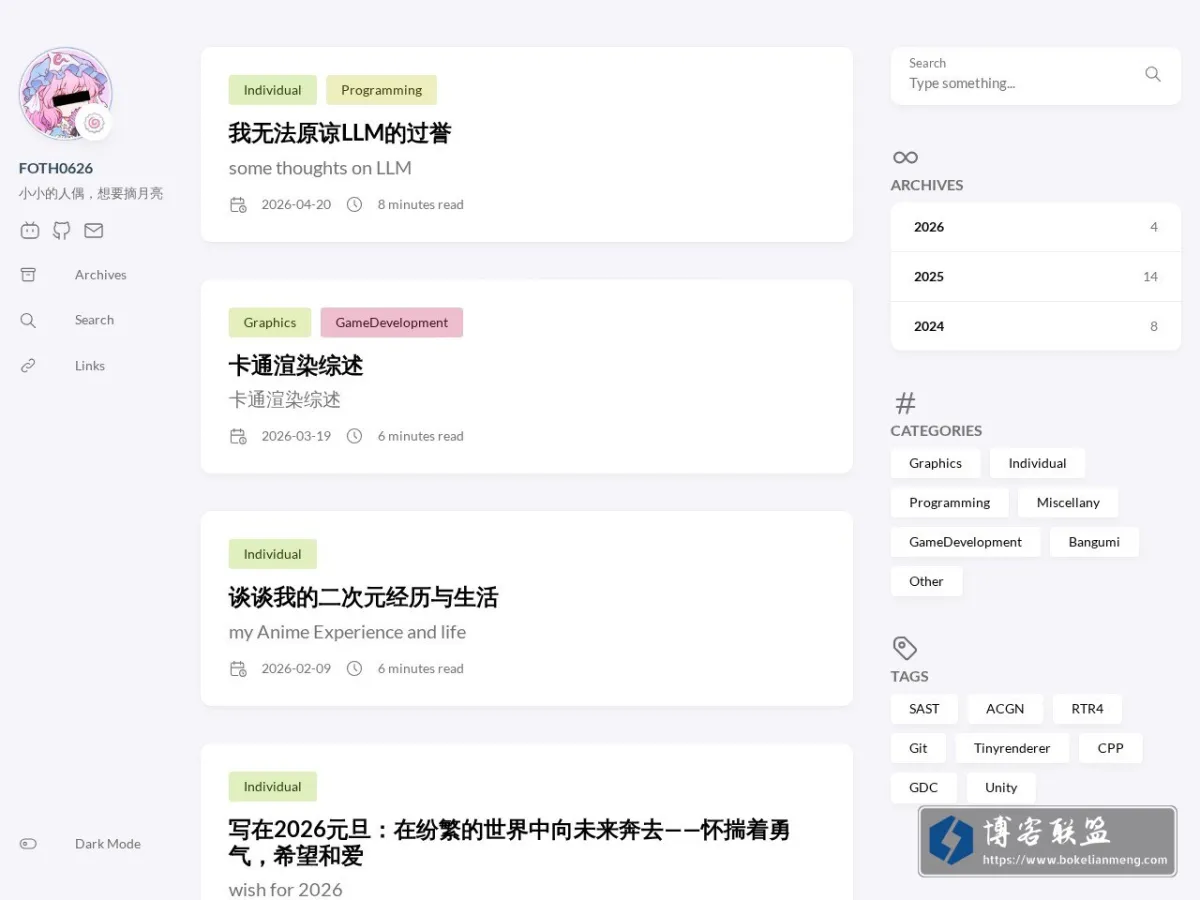Viewport: 1200px width, 900px height.
Task: Click the tag icon above Tags heading
Action: pos(905,648)
